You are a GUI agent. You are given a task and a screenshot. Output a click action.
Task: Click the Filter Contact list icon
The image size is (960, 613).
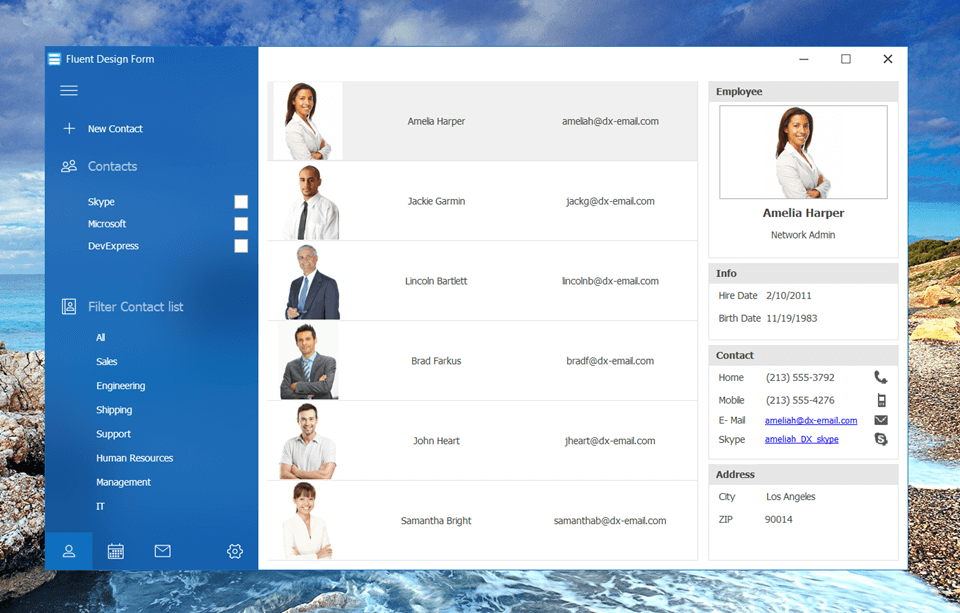click(68, 306)
